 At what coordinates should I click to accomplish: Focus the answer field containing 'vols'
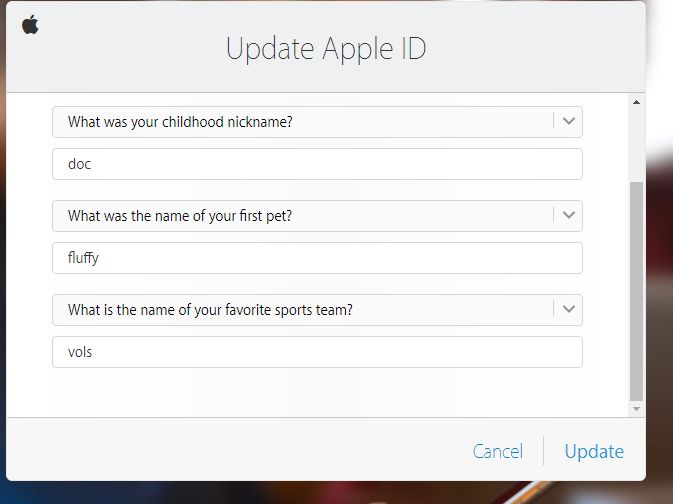[x=317, y=352]
